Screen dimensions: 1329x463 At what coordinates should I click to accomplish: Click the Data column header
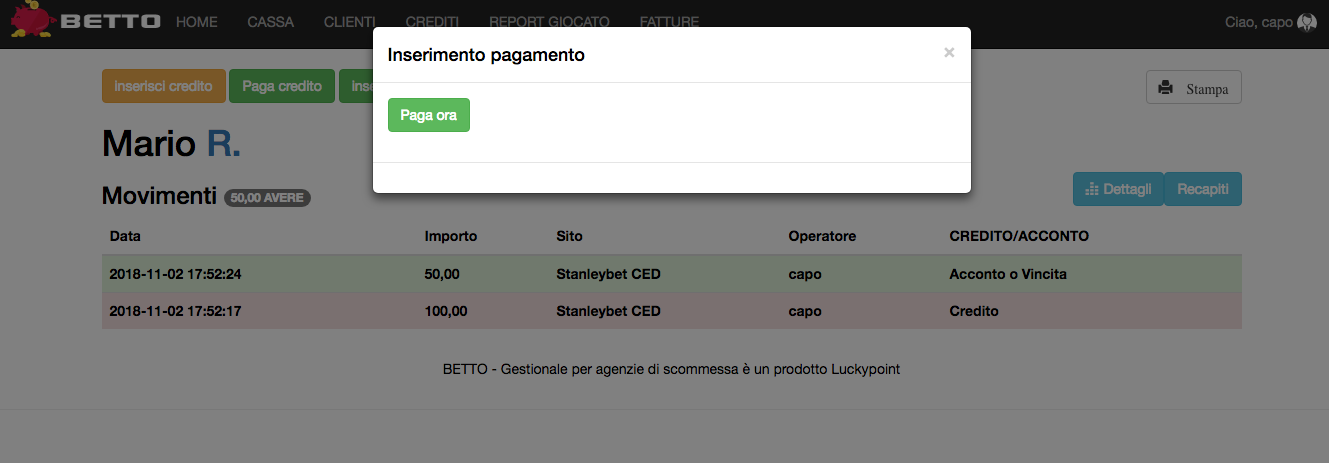(x=125, y=237)
